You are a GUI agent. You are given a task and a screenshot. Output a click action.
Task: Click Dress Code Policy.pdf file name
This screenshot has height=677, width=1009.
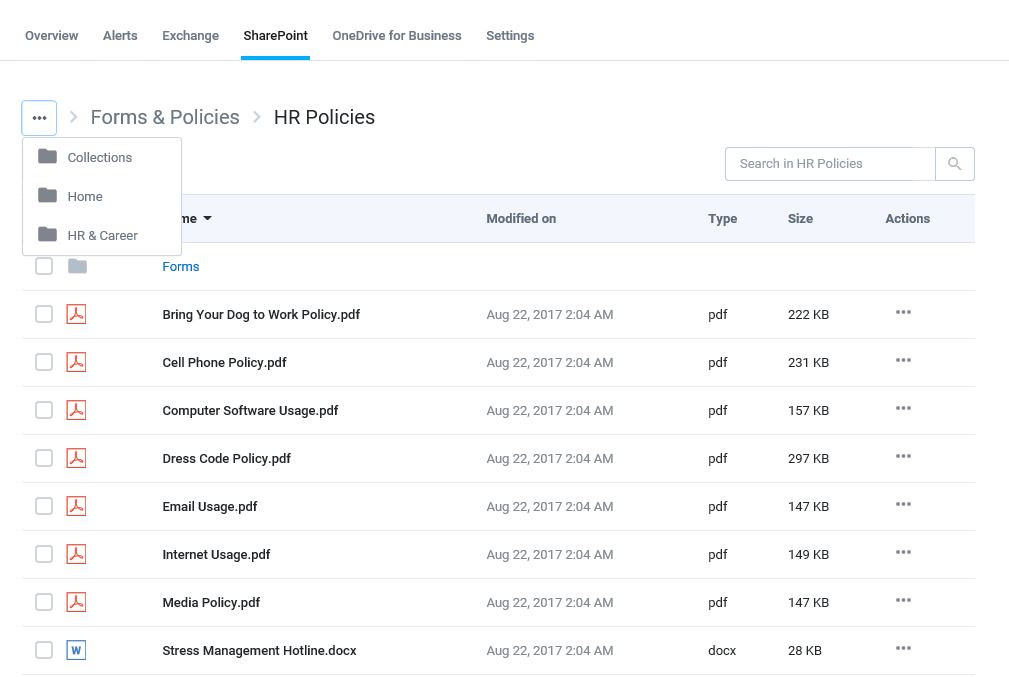click(227, 458)
